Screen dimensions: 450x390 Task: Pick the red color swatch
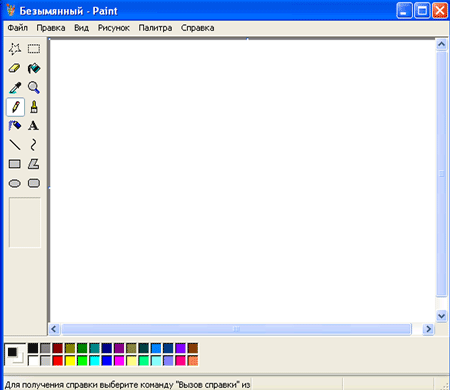click(x=58, y=361)
